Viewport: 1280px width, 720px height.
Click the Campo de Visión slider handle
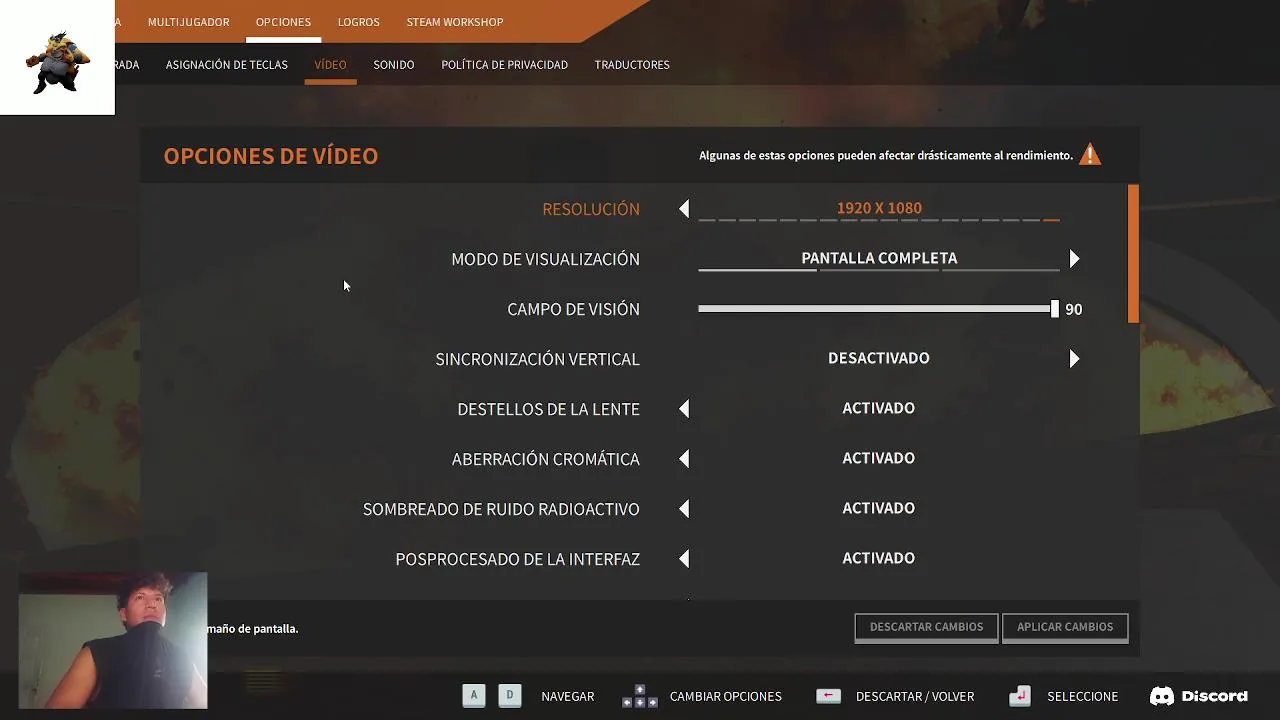tap(1054, 309)
